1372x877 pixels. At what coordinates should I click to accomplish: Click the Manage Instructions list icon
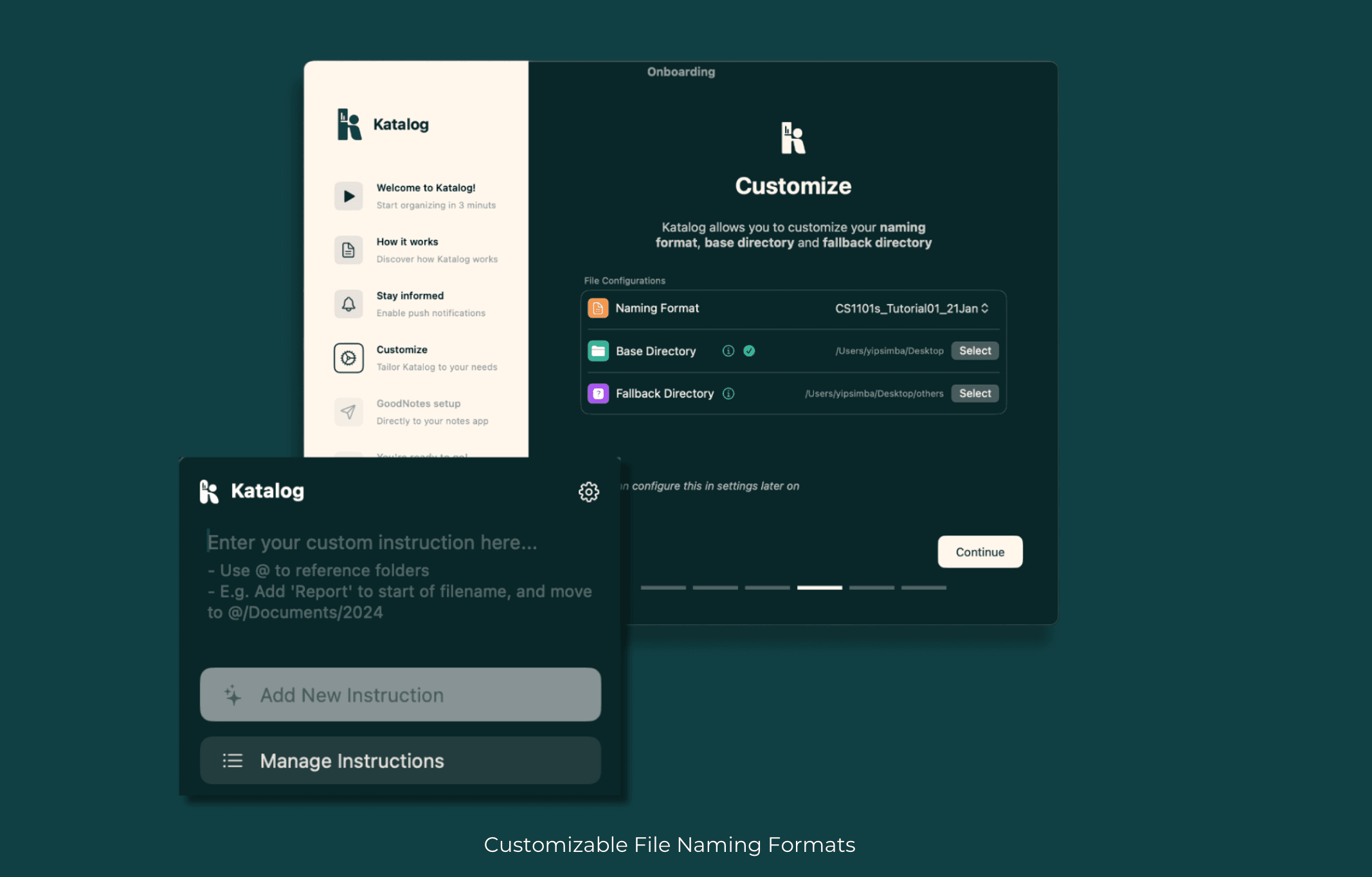coord(232,761)
